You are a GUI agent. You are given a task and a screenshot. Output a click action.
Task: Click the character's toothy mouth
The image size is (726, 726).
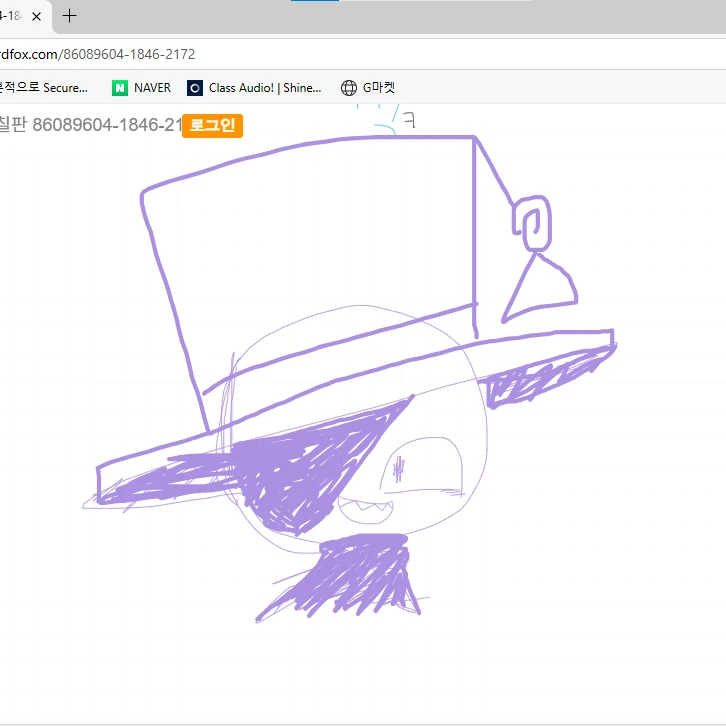click(365, 510)
